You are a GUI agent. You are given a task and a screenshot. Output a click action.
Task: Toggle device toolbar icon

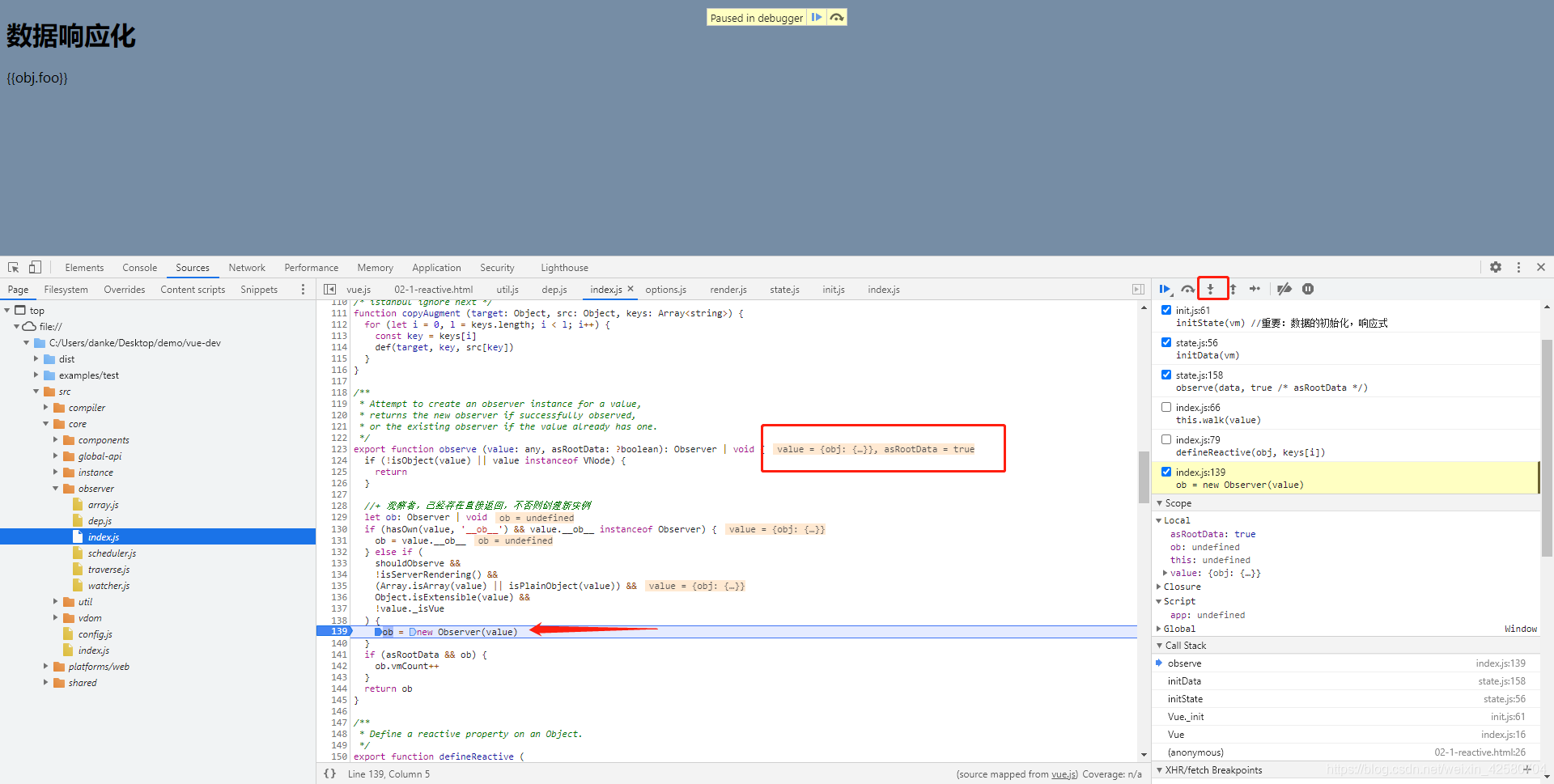[35, 267]
